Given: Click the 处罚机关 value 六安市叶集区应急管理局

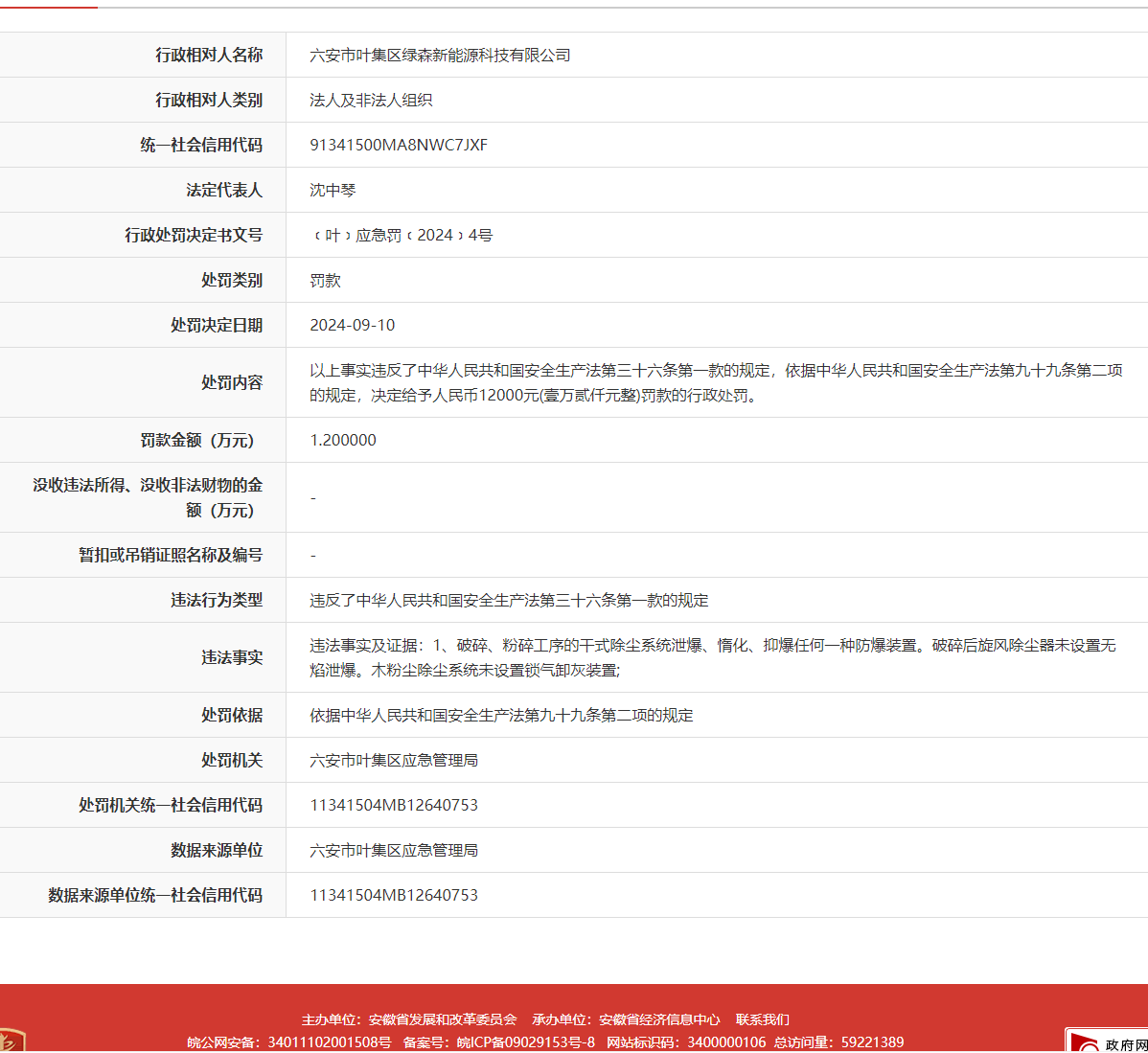Looking at the screenshot, I should (394, 761).
